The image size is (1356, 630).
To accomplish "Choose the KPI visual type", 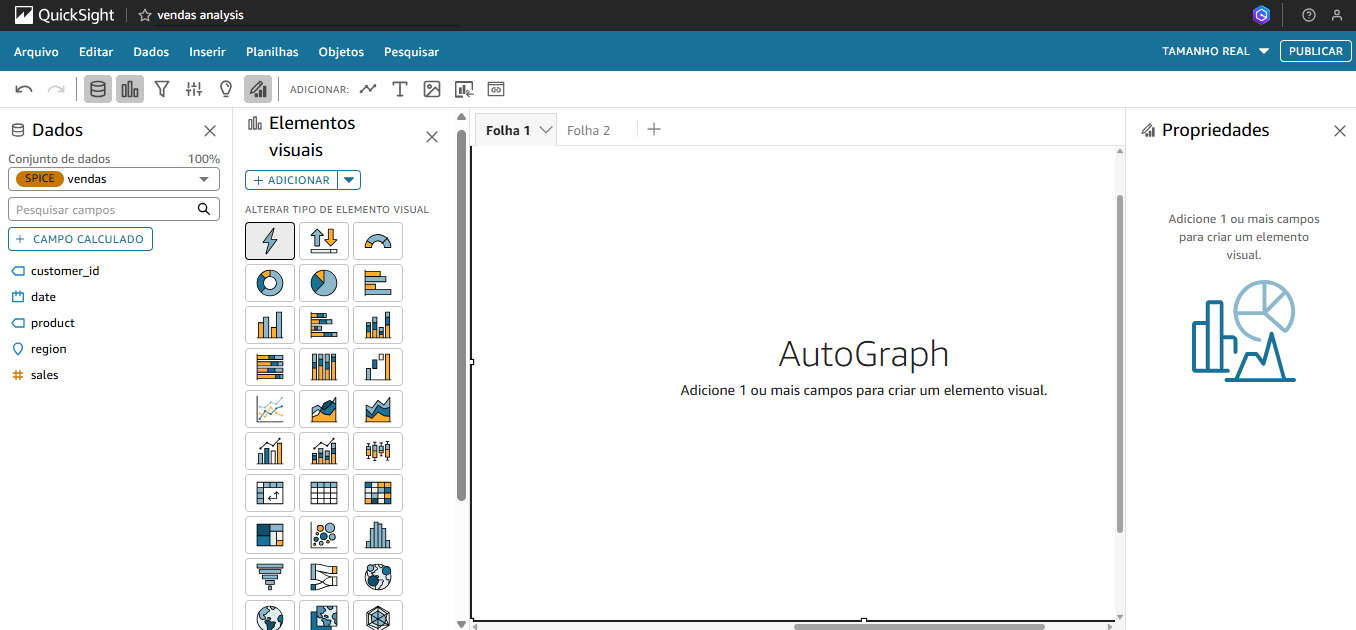I will tap(324, 241).
